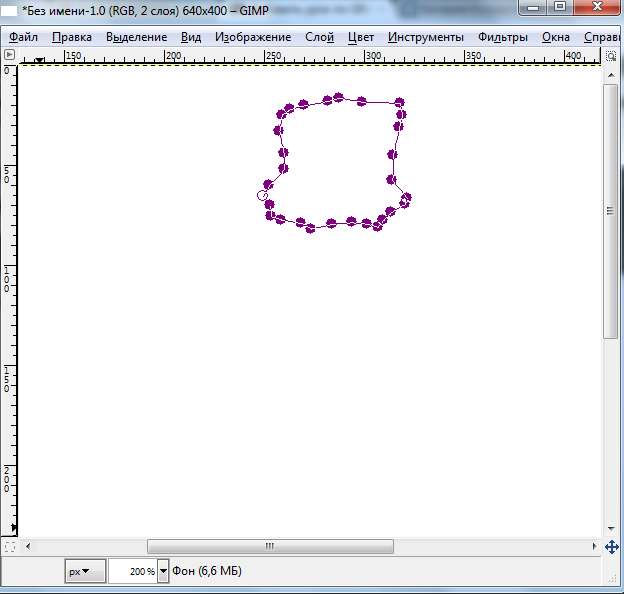Open the Справка menu

click(602, 37)
